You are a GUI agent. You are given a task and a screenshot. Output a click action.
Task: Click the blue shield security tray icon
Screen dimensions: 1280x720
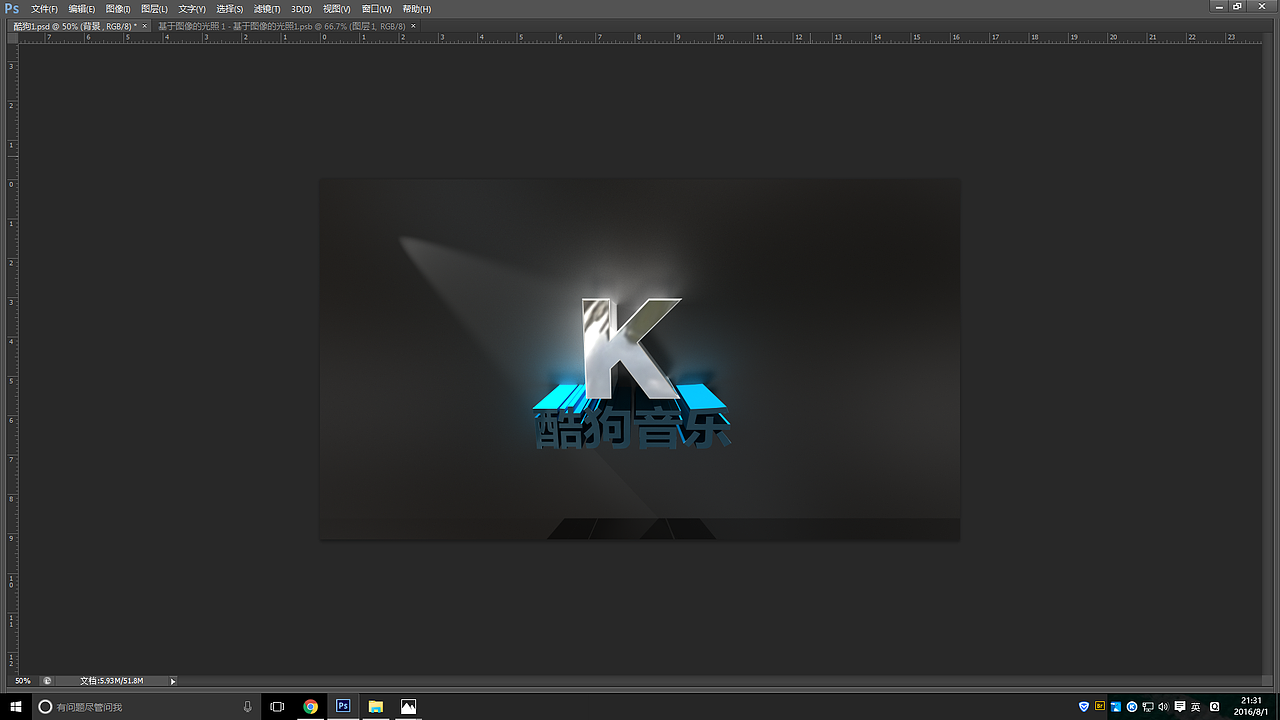tap(1084, 706)
